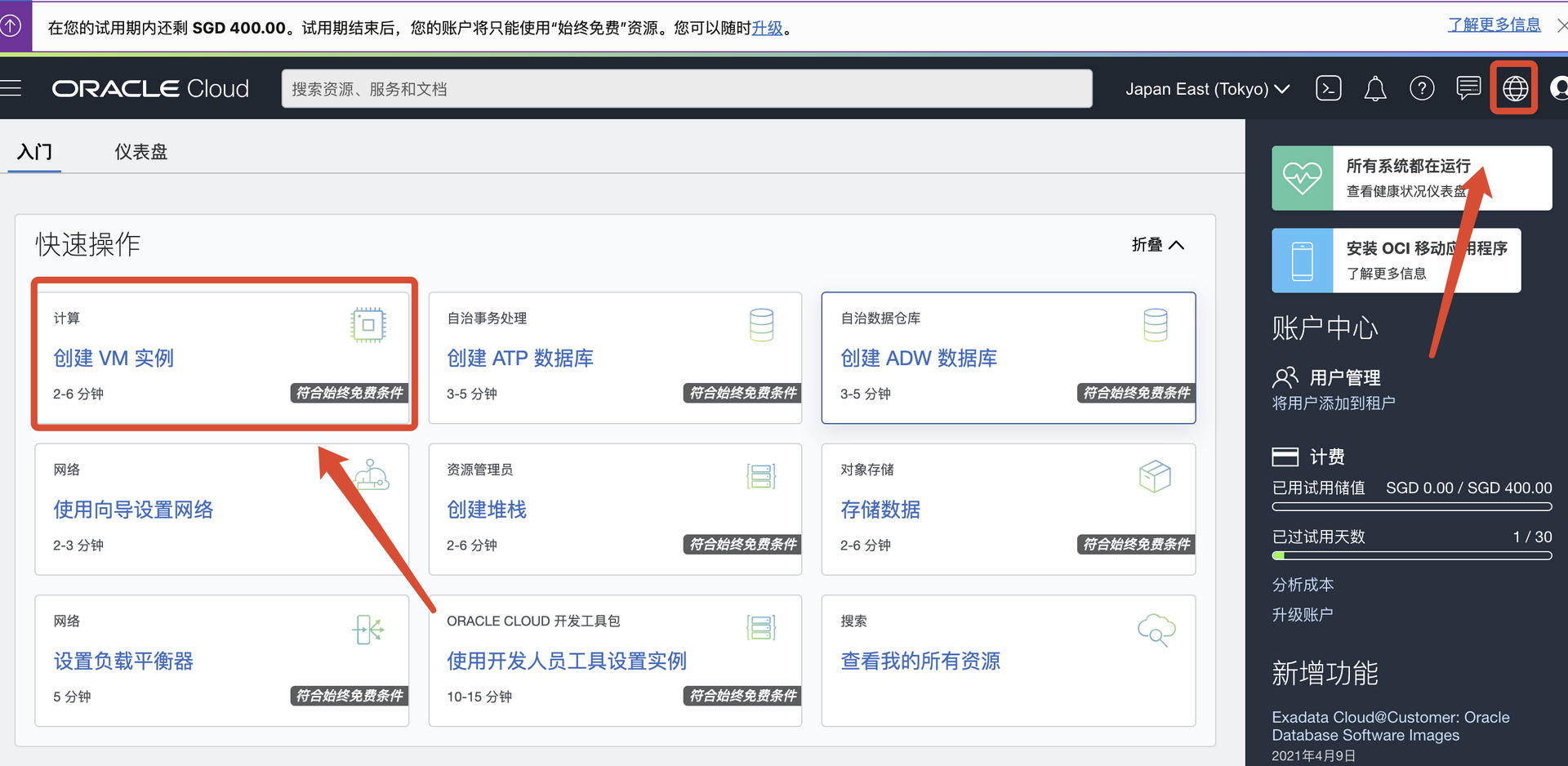The width and height of the screenshot is (1568, 766).
Task: Open the language globe icon
Action: point(1515,88)
